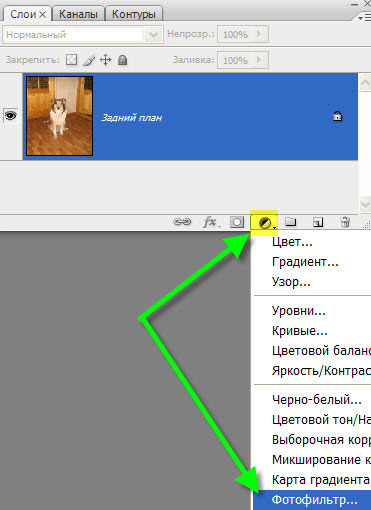Choose Кривые... adjustment
Screen dimensions: 371x510
click(300, 331)
